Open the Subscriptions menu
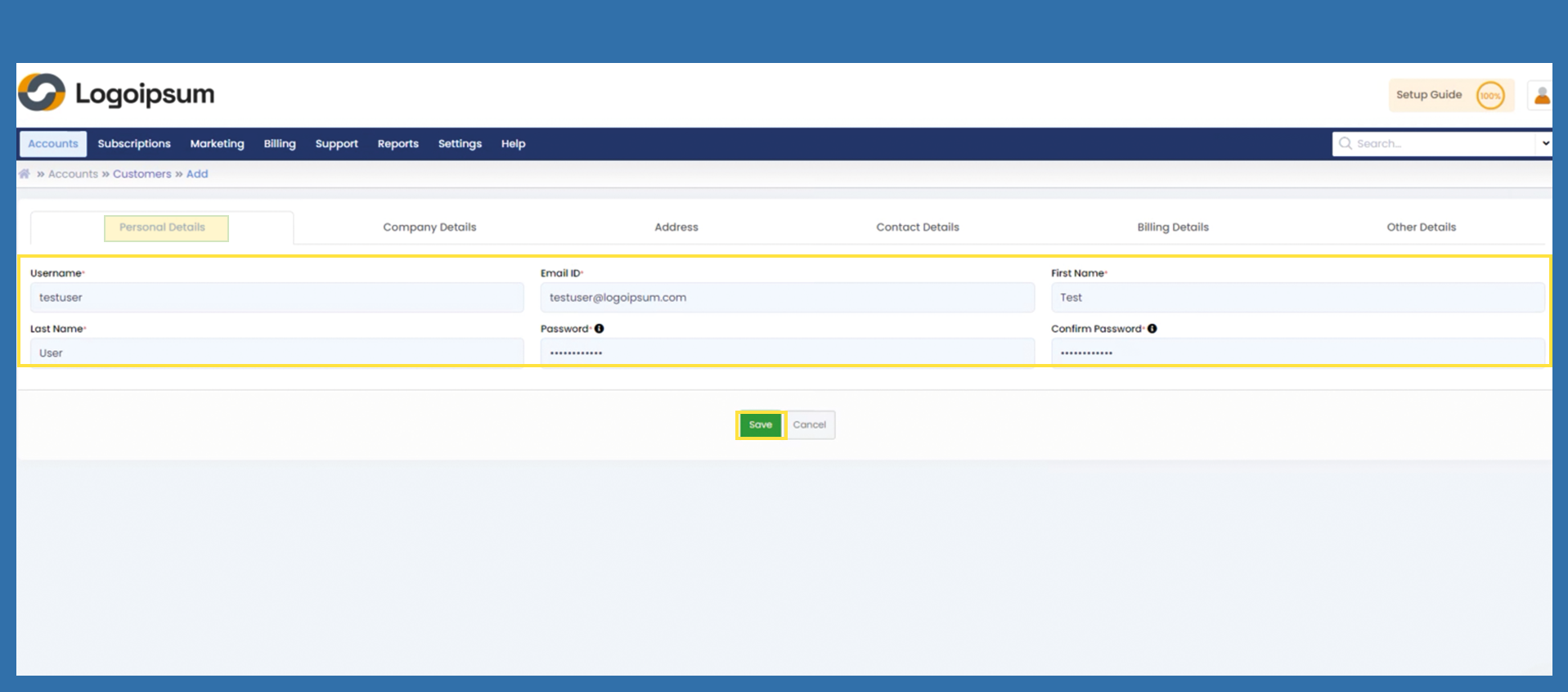The image size is (1568, 692). (134, 143)
